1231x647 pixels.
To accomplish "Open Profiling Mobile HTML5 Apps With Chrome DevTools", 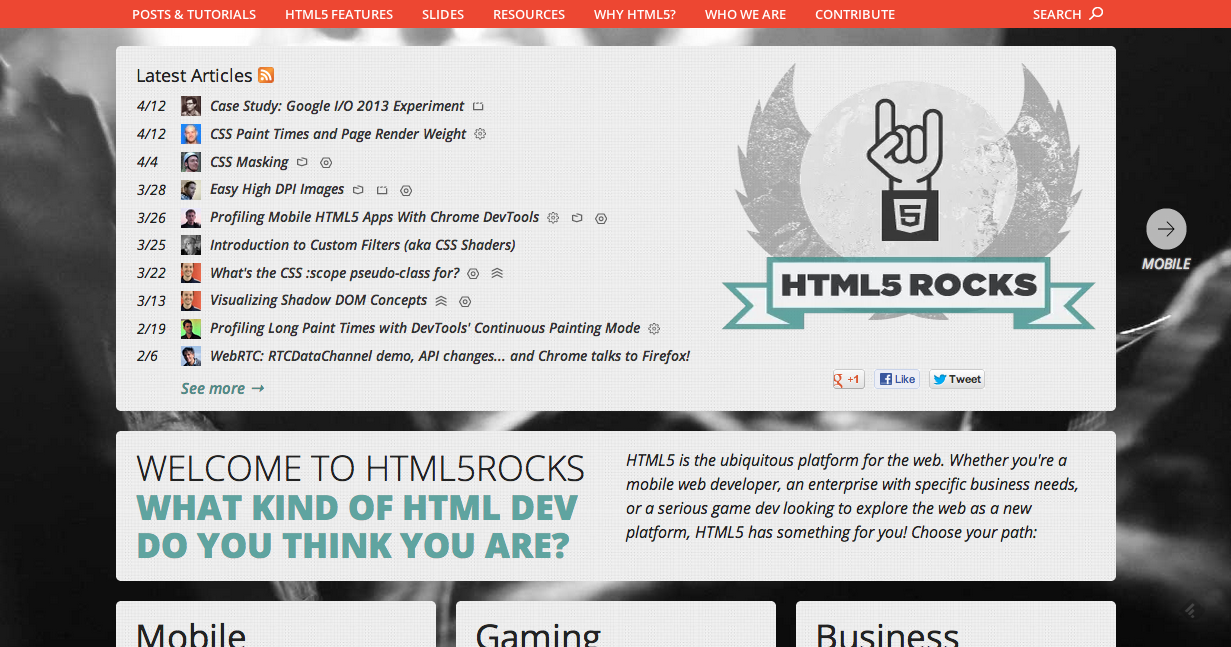I will click(x=374, y=217).
